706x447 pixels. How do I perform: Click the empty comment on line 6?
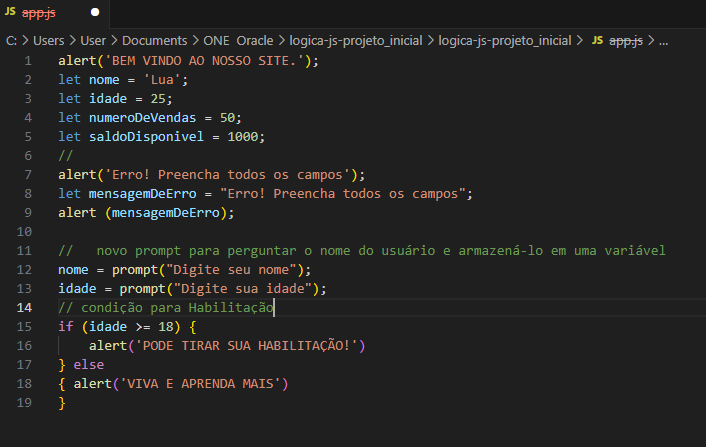coord(66,156)
